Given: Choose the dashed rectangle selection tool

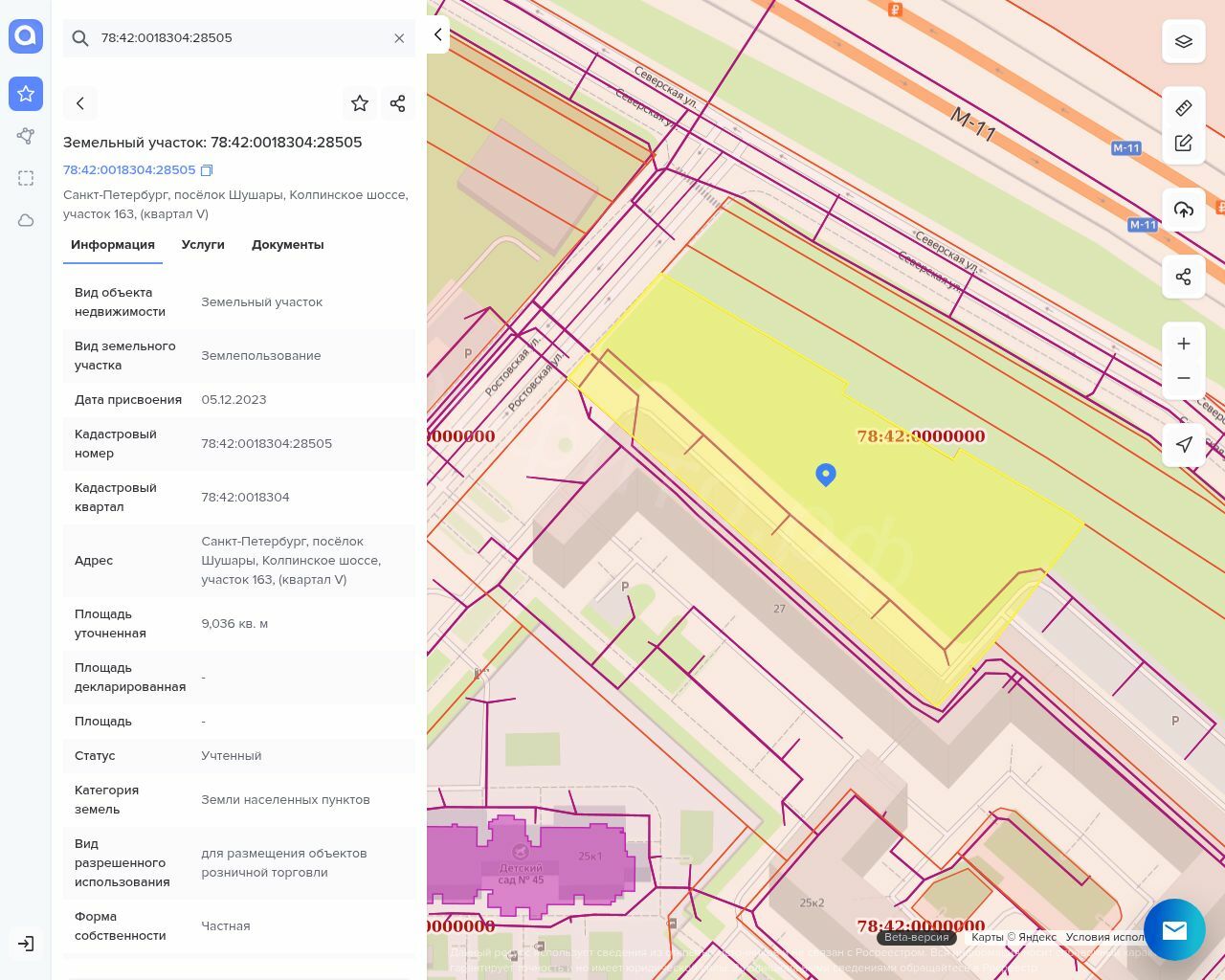Looking at the screenshot, I should [x=26, y=178].
